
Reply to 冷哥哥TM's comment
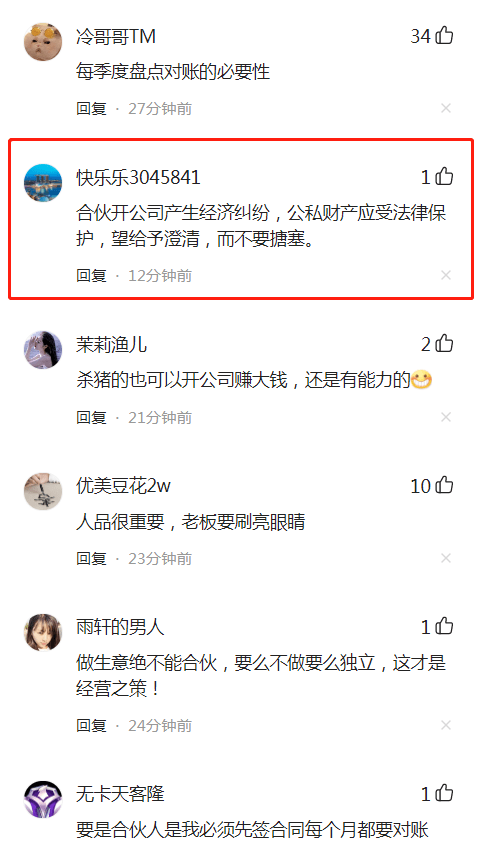[91, 108]
